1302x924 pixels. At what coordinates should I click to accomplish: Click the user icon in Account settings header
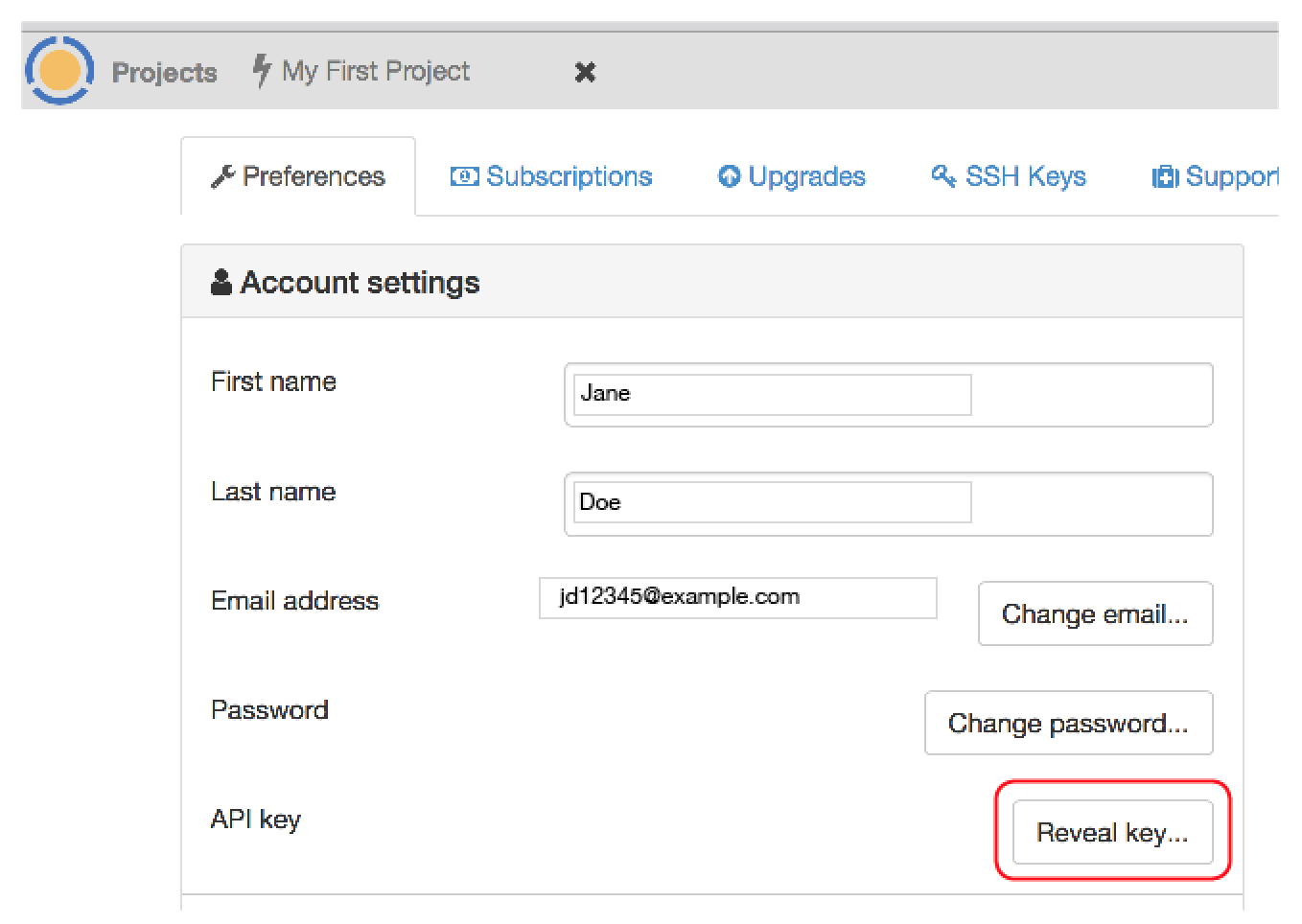[x=221, y=283]
